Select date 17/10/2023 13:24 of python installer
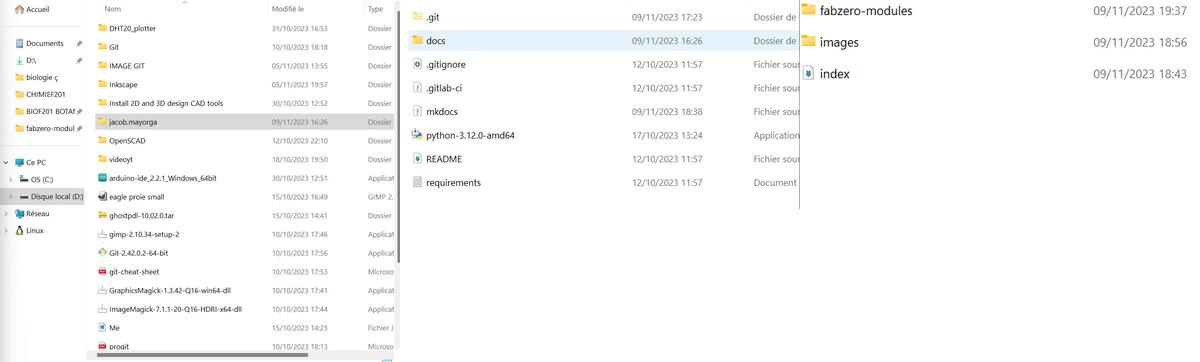 pyautogui.click(x=667, y=135)
